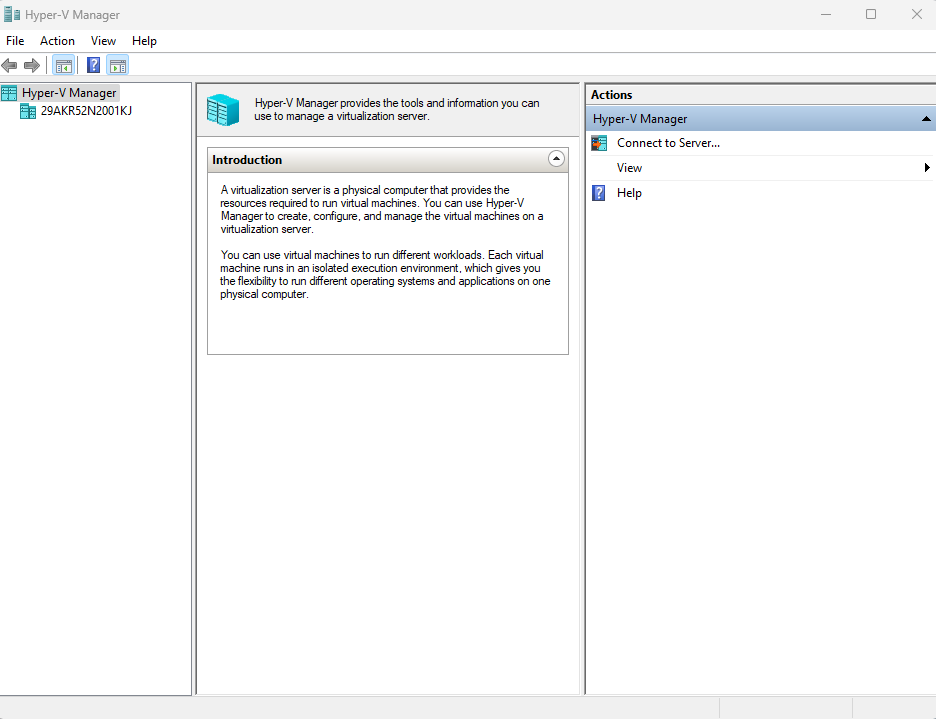Open the View menu in menu bar

tap(103, 41)
